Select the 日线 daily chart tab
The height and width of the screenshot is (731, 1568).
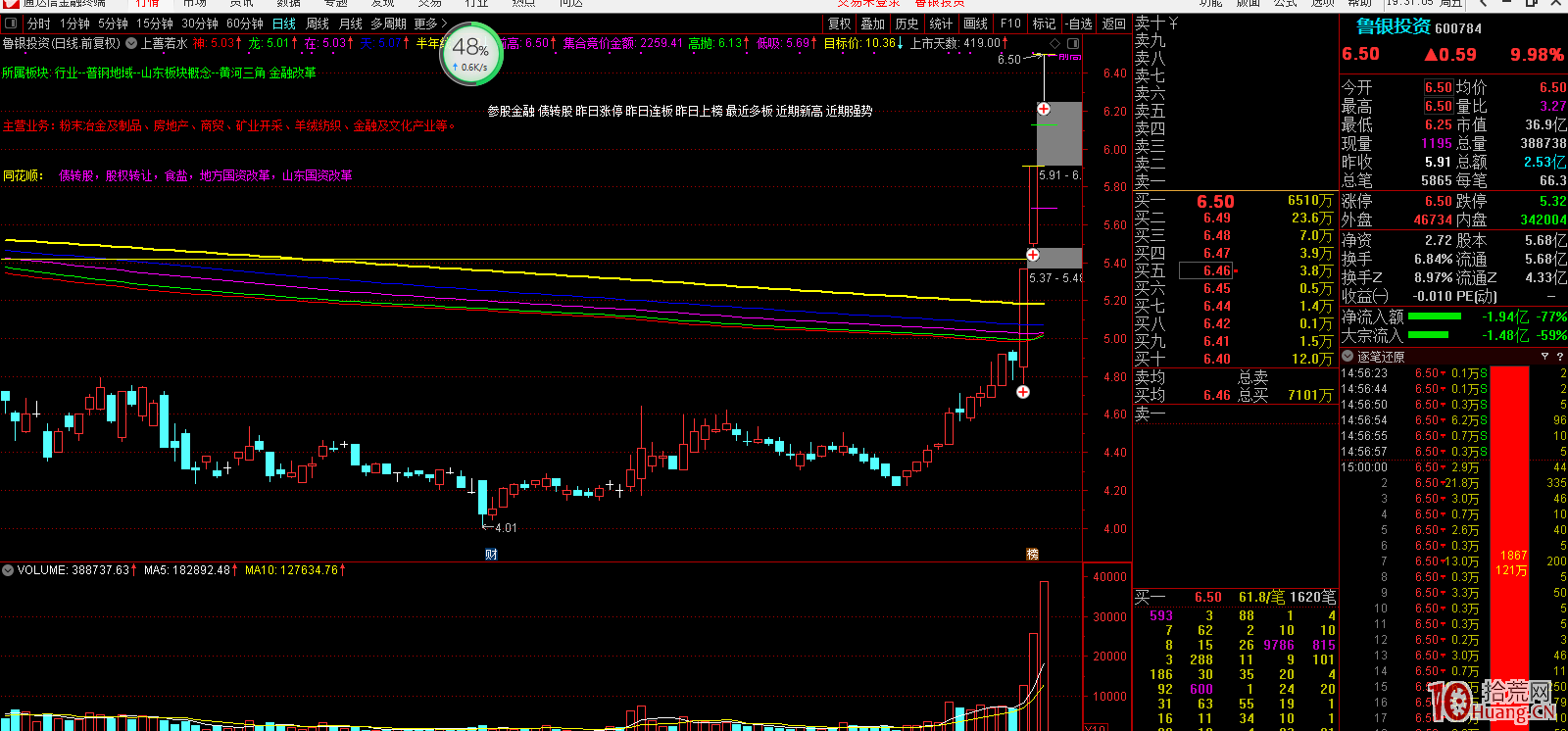click(x=283, y=24)
